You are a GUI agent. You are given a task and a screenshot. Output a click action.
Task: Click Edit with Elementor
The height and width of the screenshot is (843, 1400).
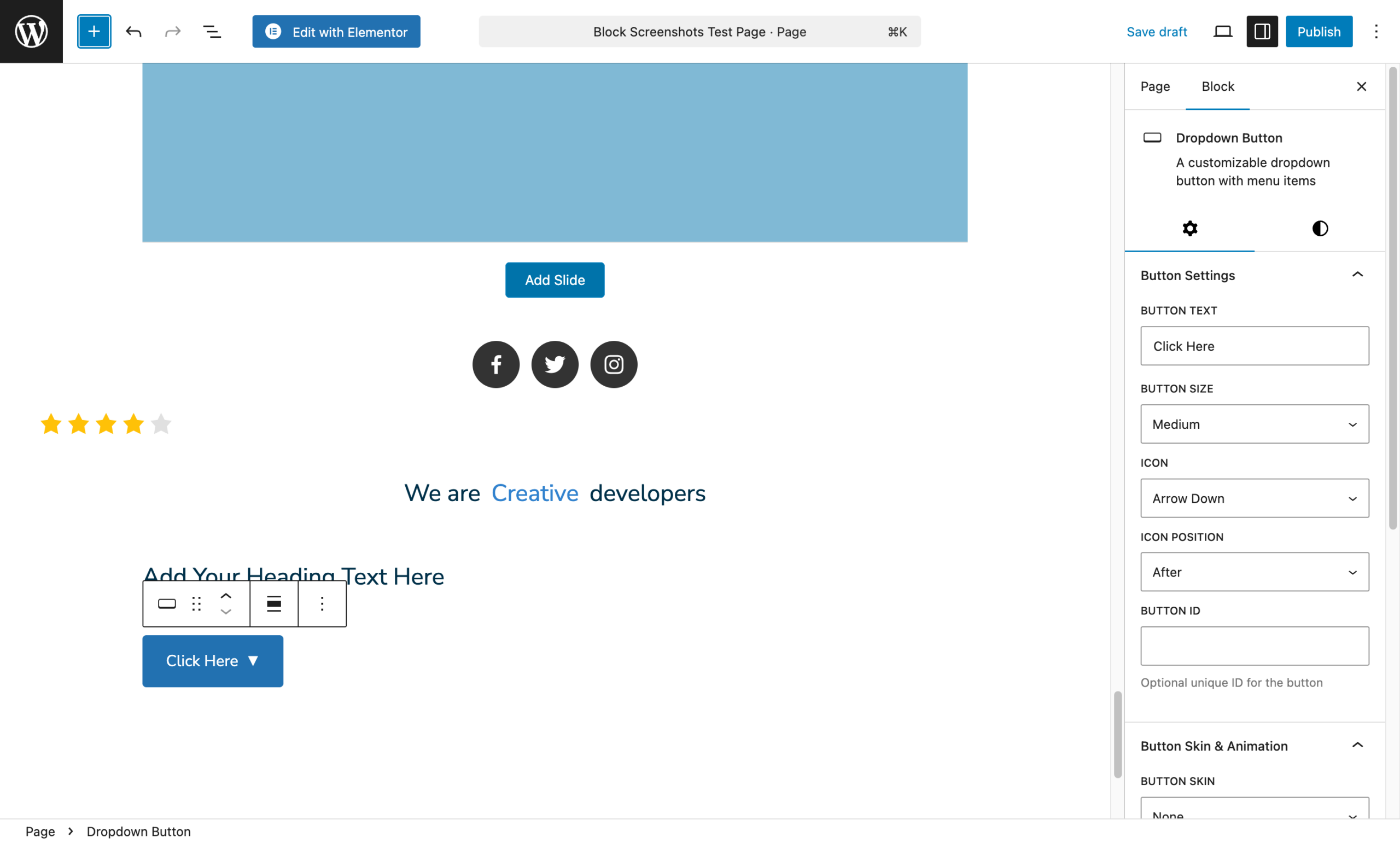tap(336, 31)
